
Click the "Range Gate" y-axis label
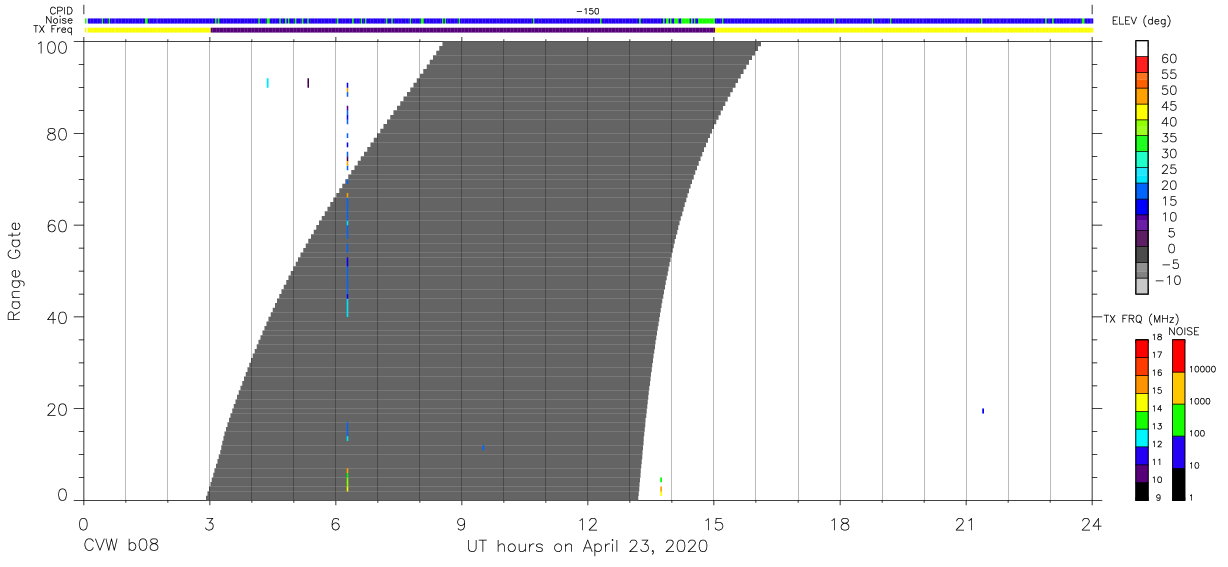[15, 271]
